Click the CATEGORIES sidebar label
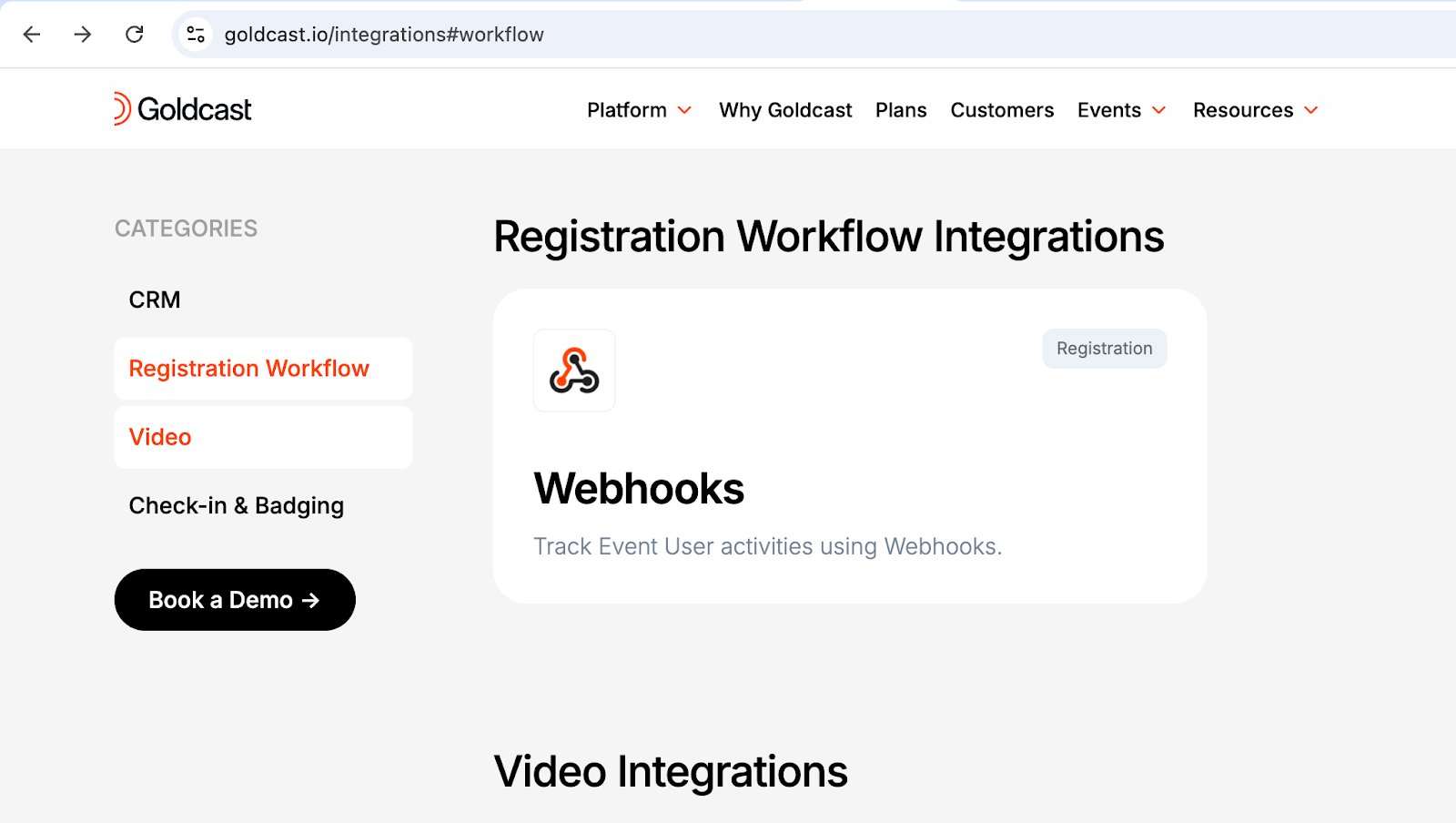The width and height of the screenshot is (1456, 823). click(x=186, y=229)
